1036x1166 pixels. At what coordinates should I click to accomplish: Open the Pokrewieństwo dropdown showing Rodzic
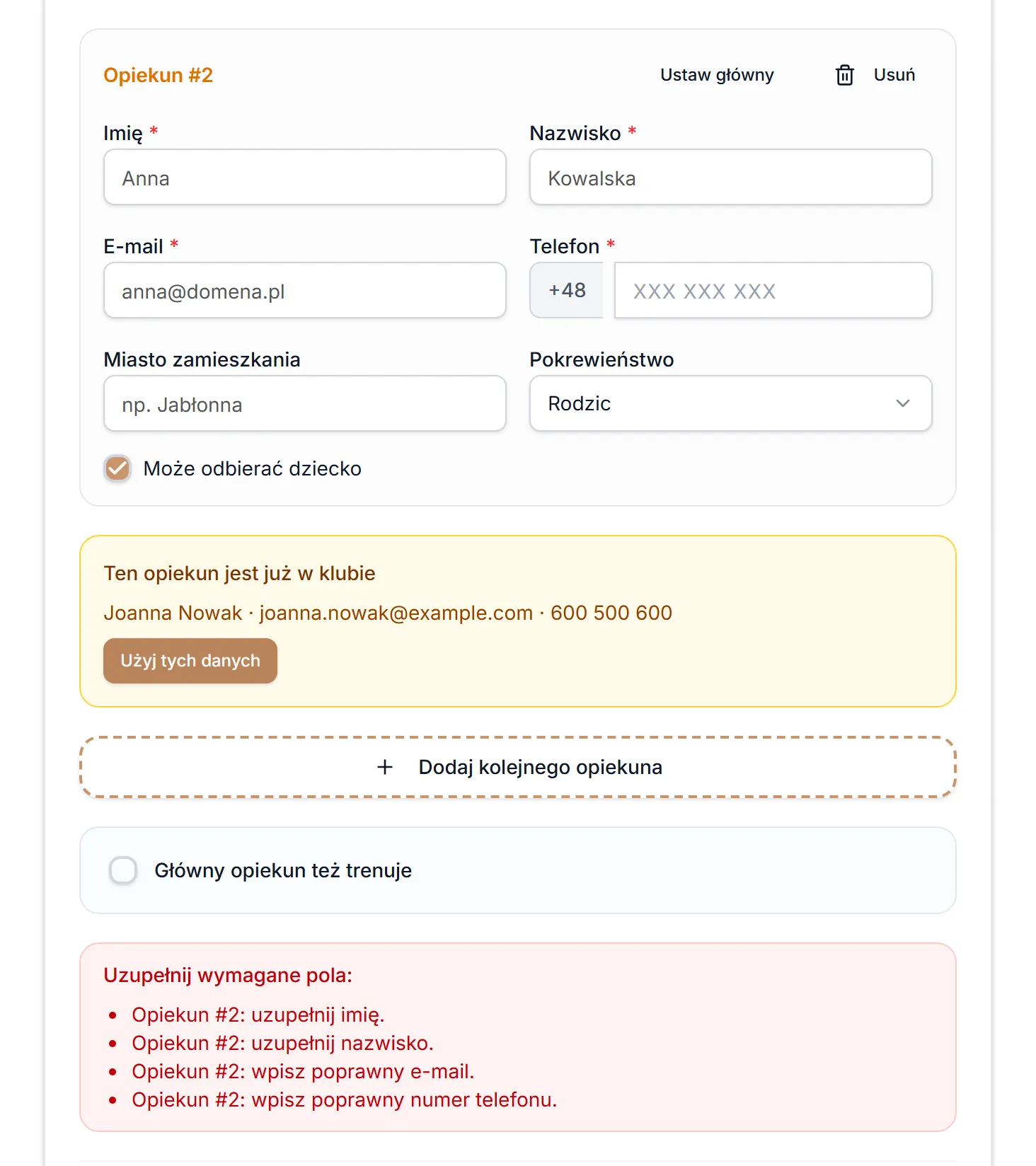(x=731, y=403)
